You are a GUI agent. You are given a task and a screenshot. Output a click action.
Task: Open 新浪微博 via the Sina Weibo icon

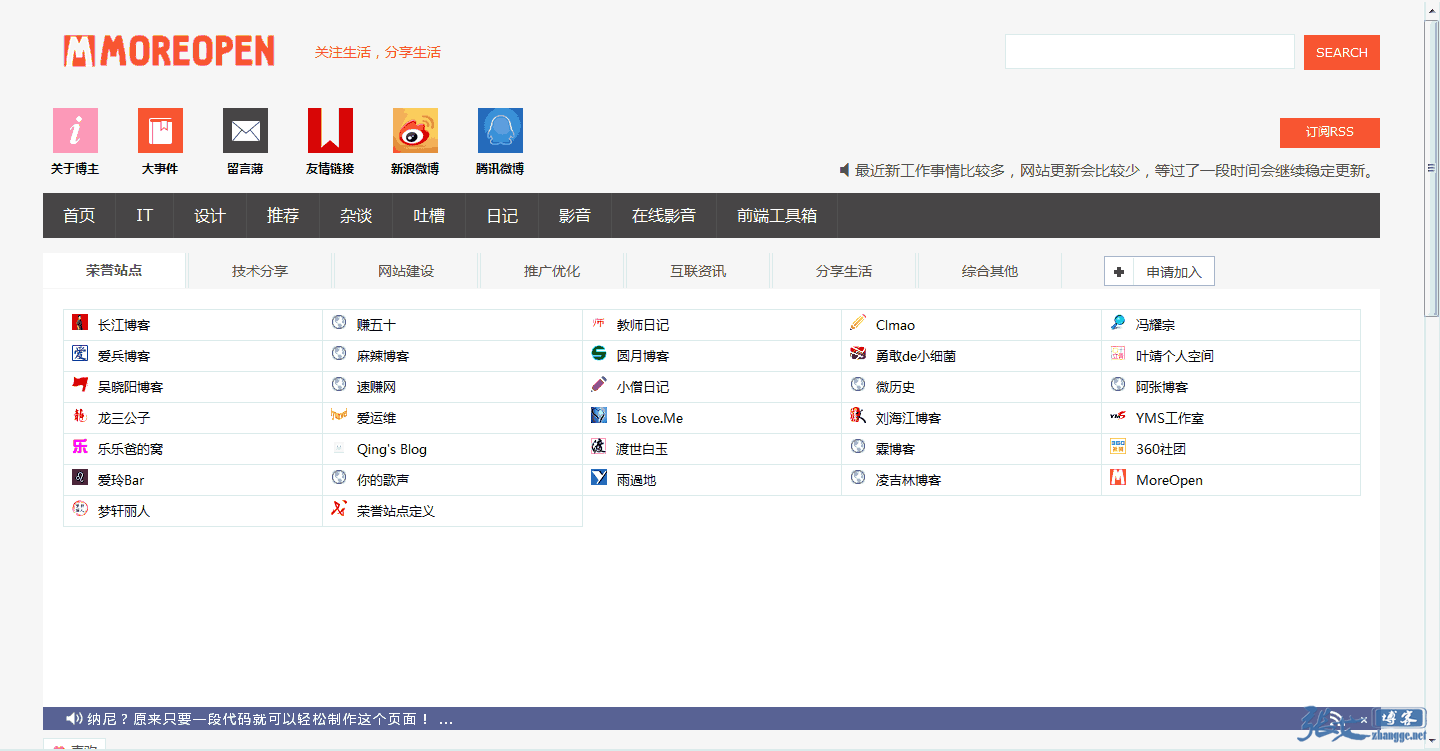[415, 130]
